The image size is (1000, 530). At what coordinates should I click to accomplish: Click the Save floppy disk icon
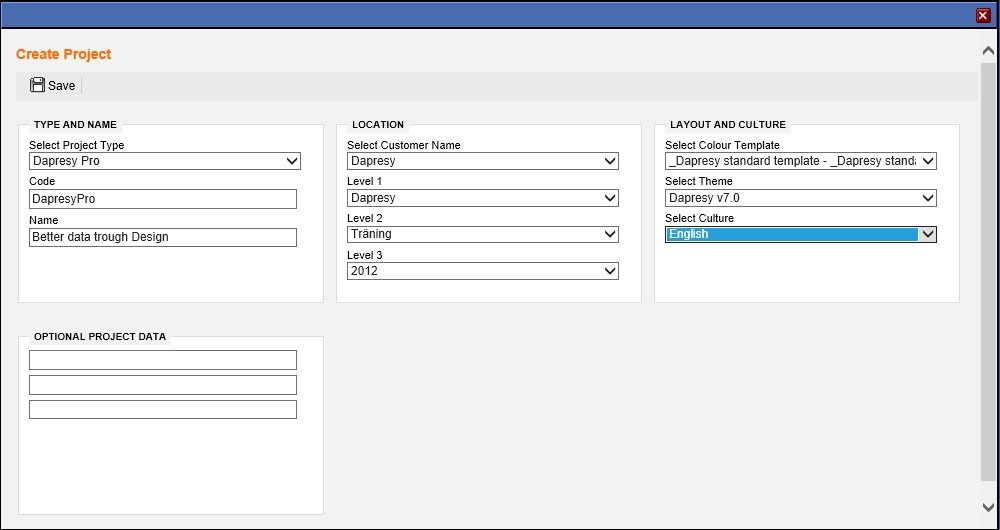(37, 85)
